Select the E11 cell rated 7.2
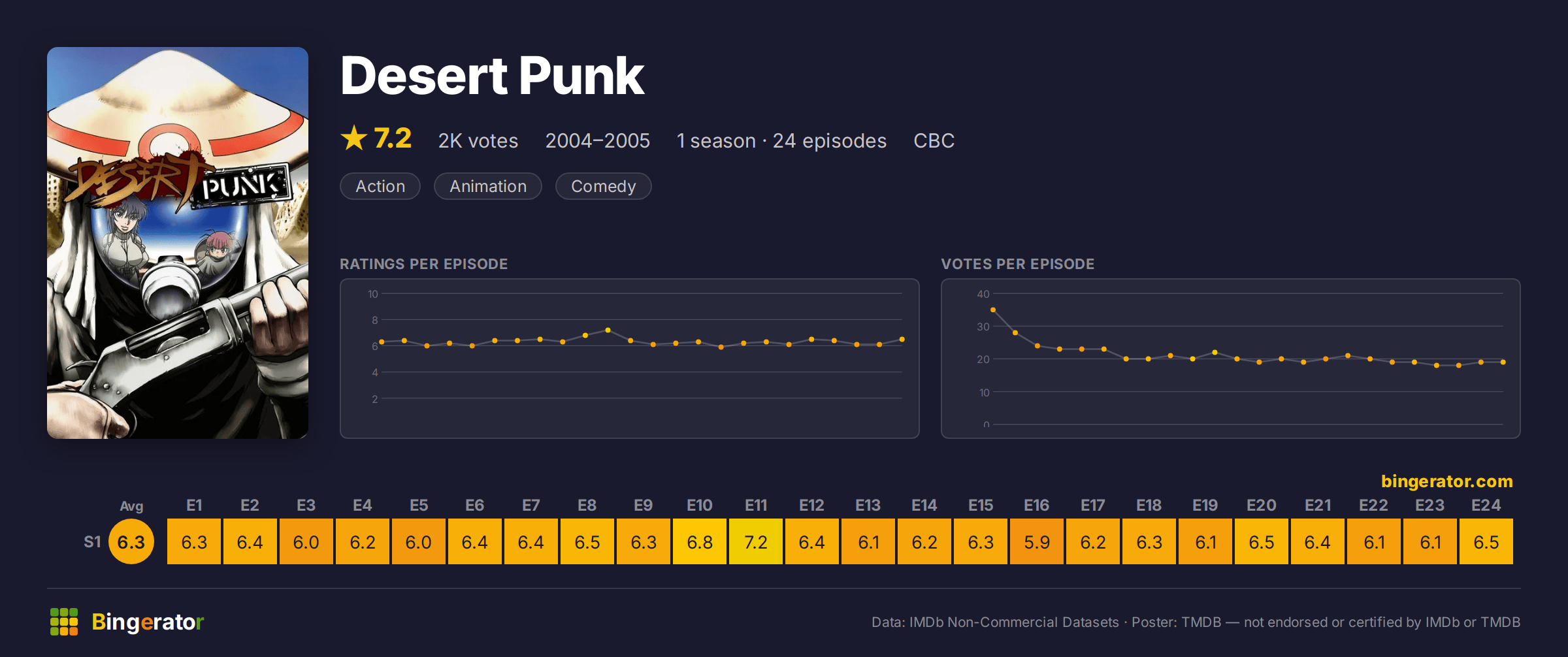Viewport: 1568px width, 657px height. (x=756, y=541)
